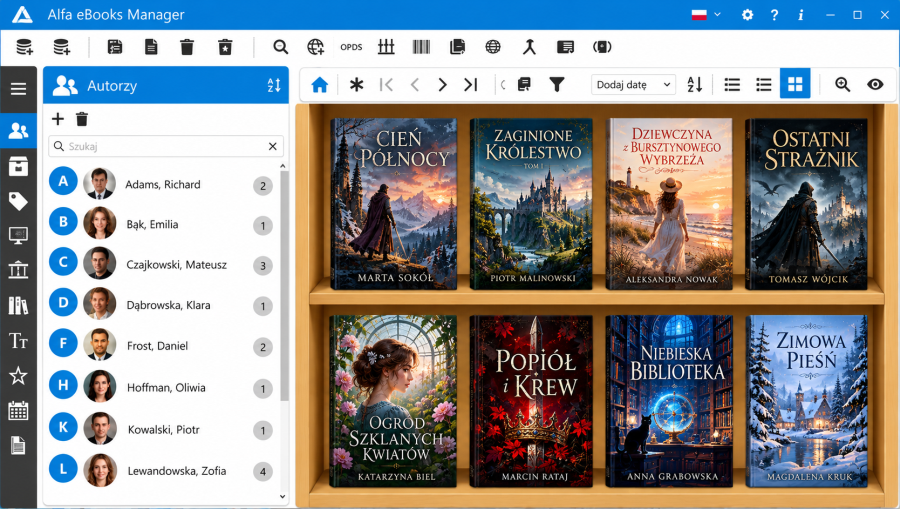The width and height of the screenshot is (900, 509).
Task: Open the hamburger menu in sidebar
Action: tap(18, 89)
